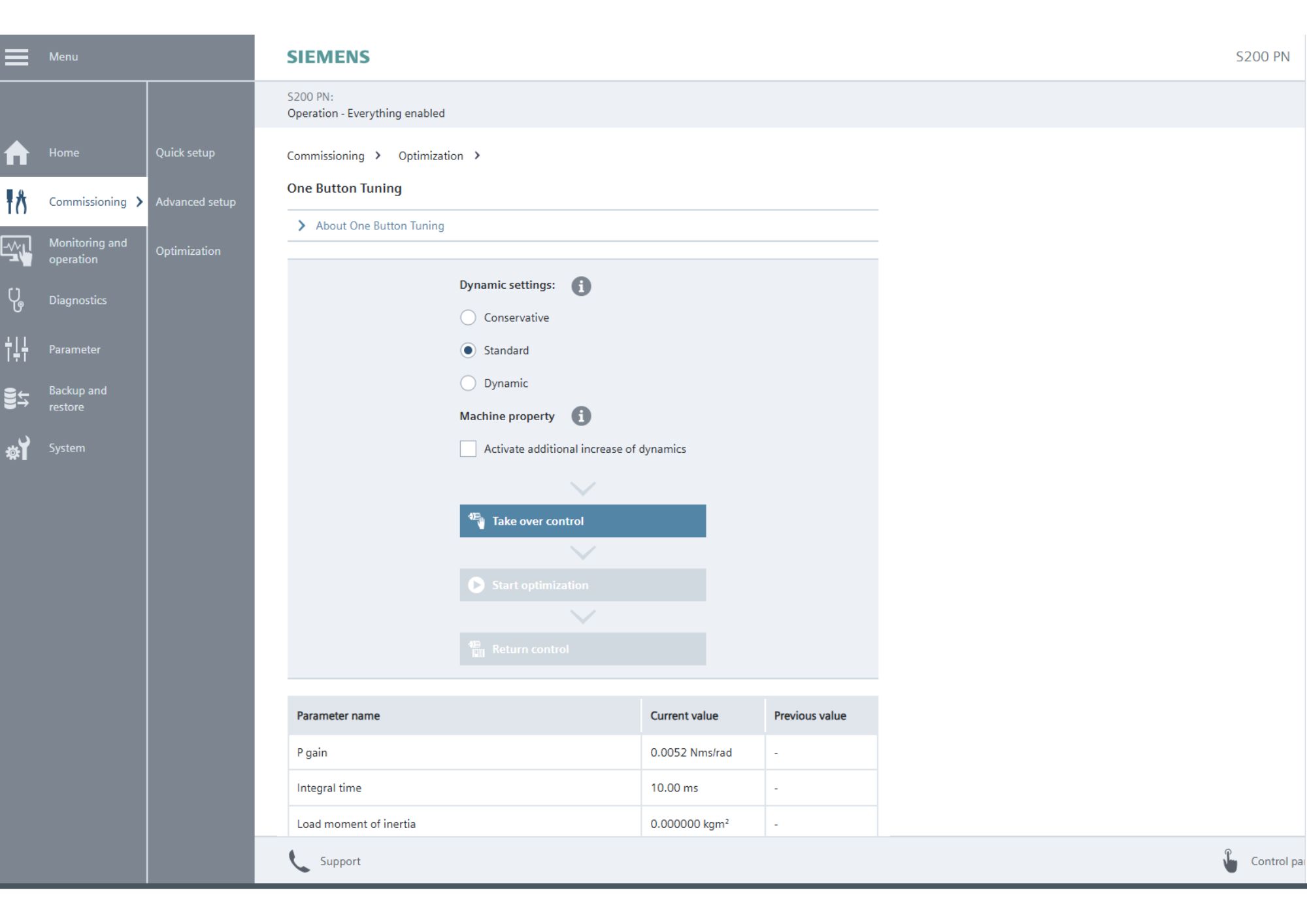Click the Commissioning breadcrumb link
The height and width of the screenshot is (924, 1307).
click(325, 156)
